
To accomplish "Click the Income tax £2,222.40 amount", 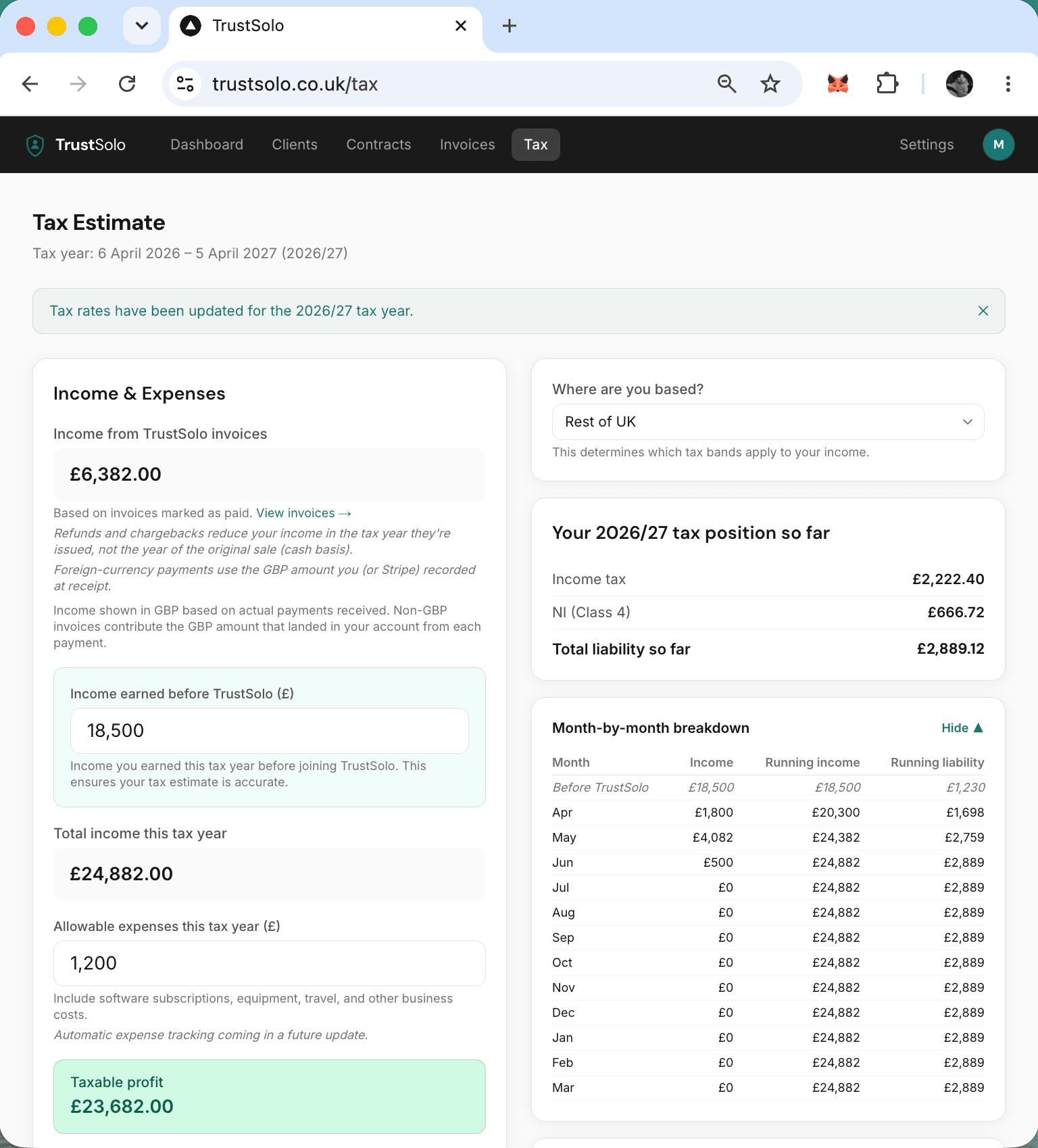I will tap(948, 579).
